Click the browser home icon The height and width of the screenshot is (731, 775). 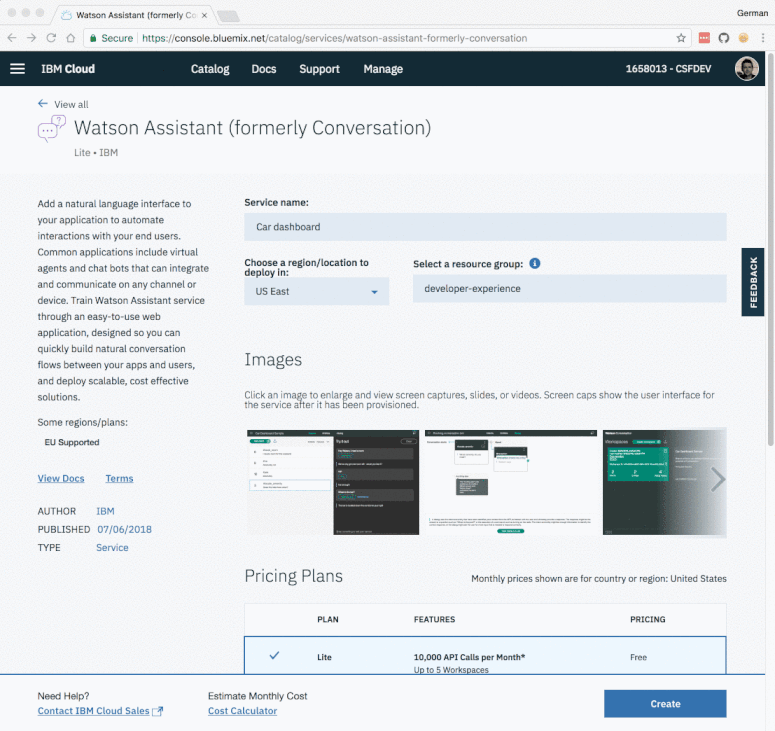pyautogui.click(x=71, y=38)
